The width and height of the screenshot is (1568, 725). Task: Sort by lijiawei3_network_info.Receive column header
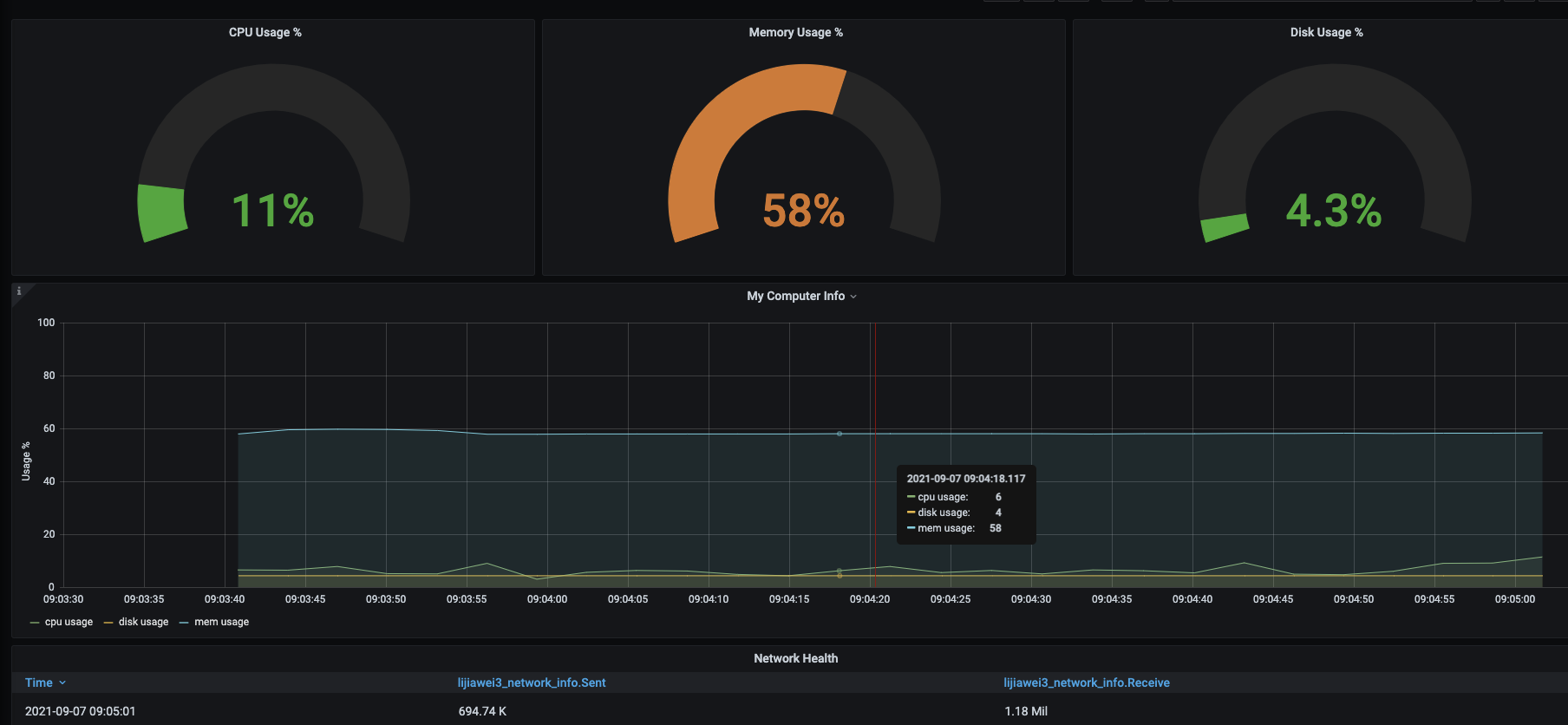click(x=1086, y=683)
